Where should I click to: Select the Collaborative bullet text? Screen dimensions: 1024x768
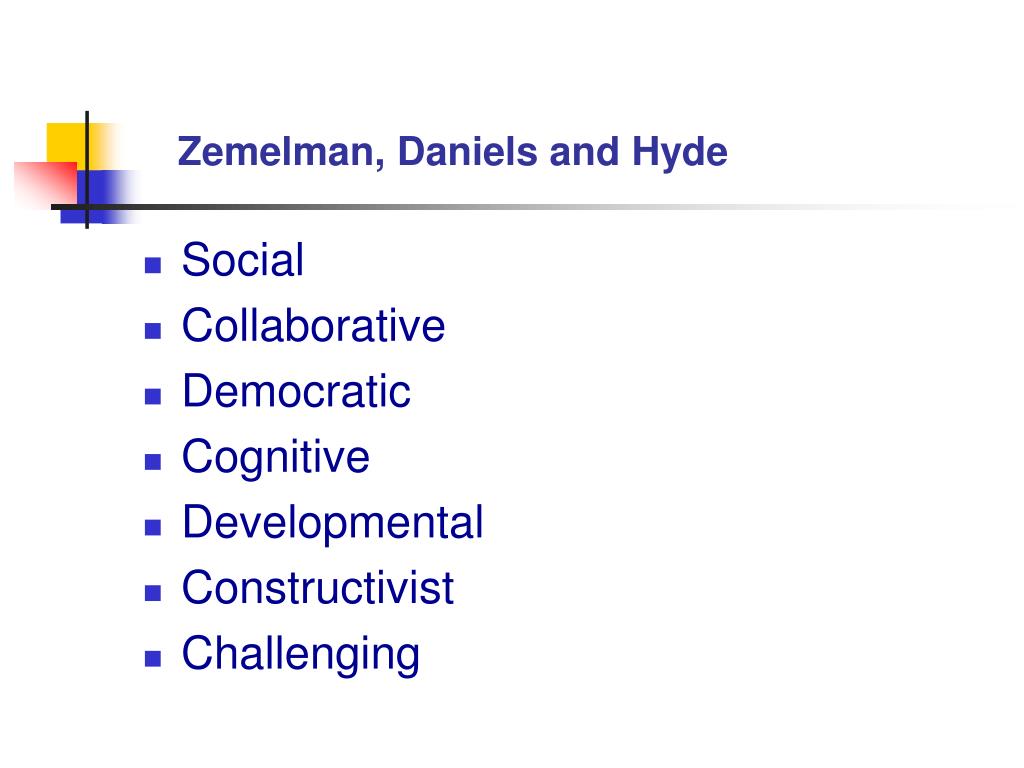click(x=313, y=325)
